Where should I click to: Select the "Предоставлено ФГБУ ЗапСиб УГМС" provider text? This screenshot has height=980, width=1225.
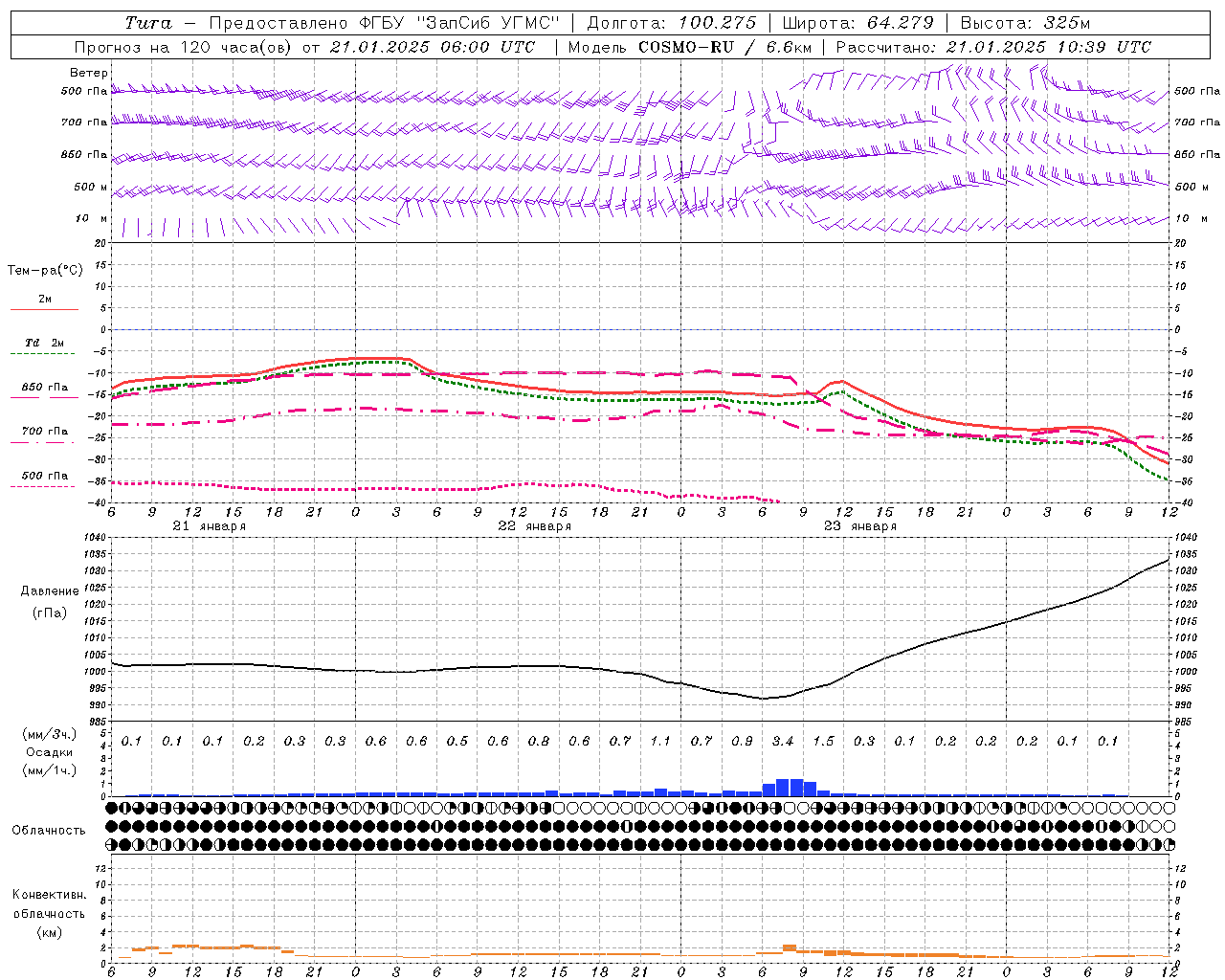click(x=385, y=23)
